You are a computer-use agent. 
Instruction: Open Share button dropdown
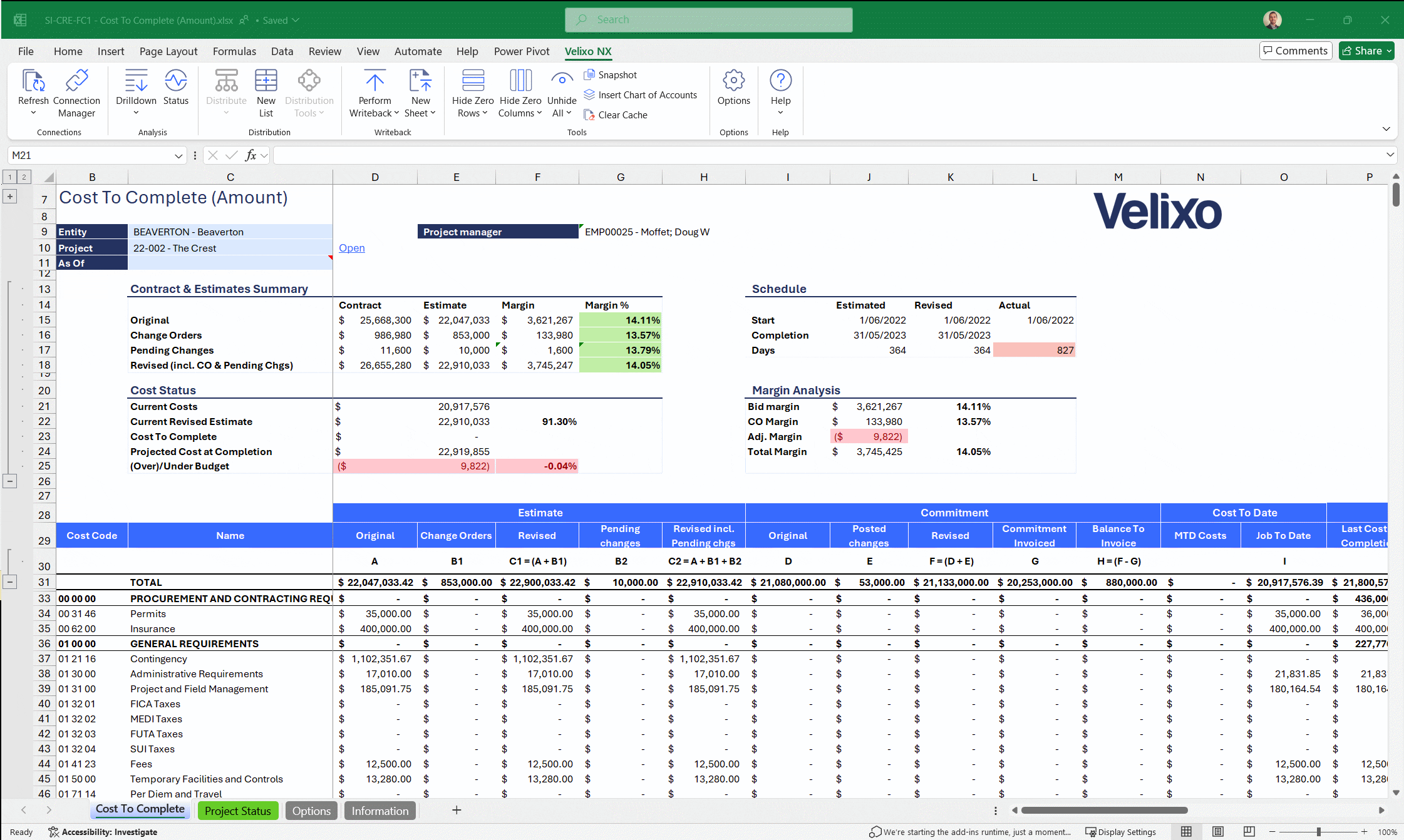(1366, 51)
